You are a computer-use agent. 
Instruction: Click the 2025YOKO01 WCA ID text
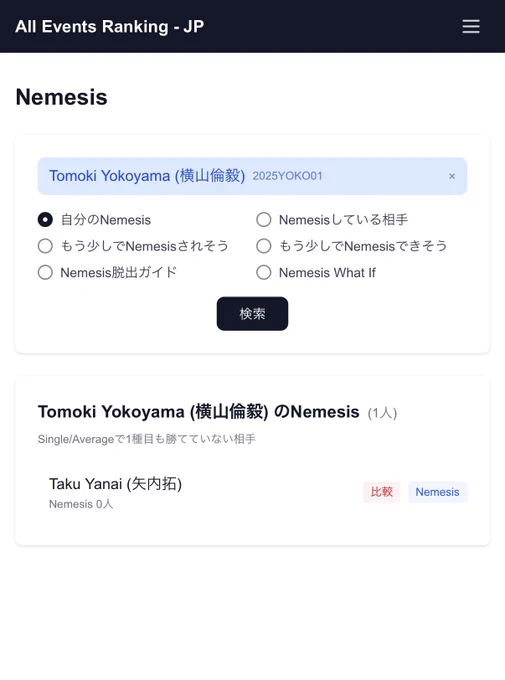point(288,176)
